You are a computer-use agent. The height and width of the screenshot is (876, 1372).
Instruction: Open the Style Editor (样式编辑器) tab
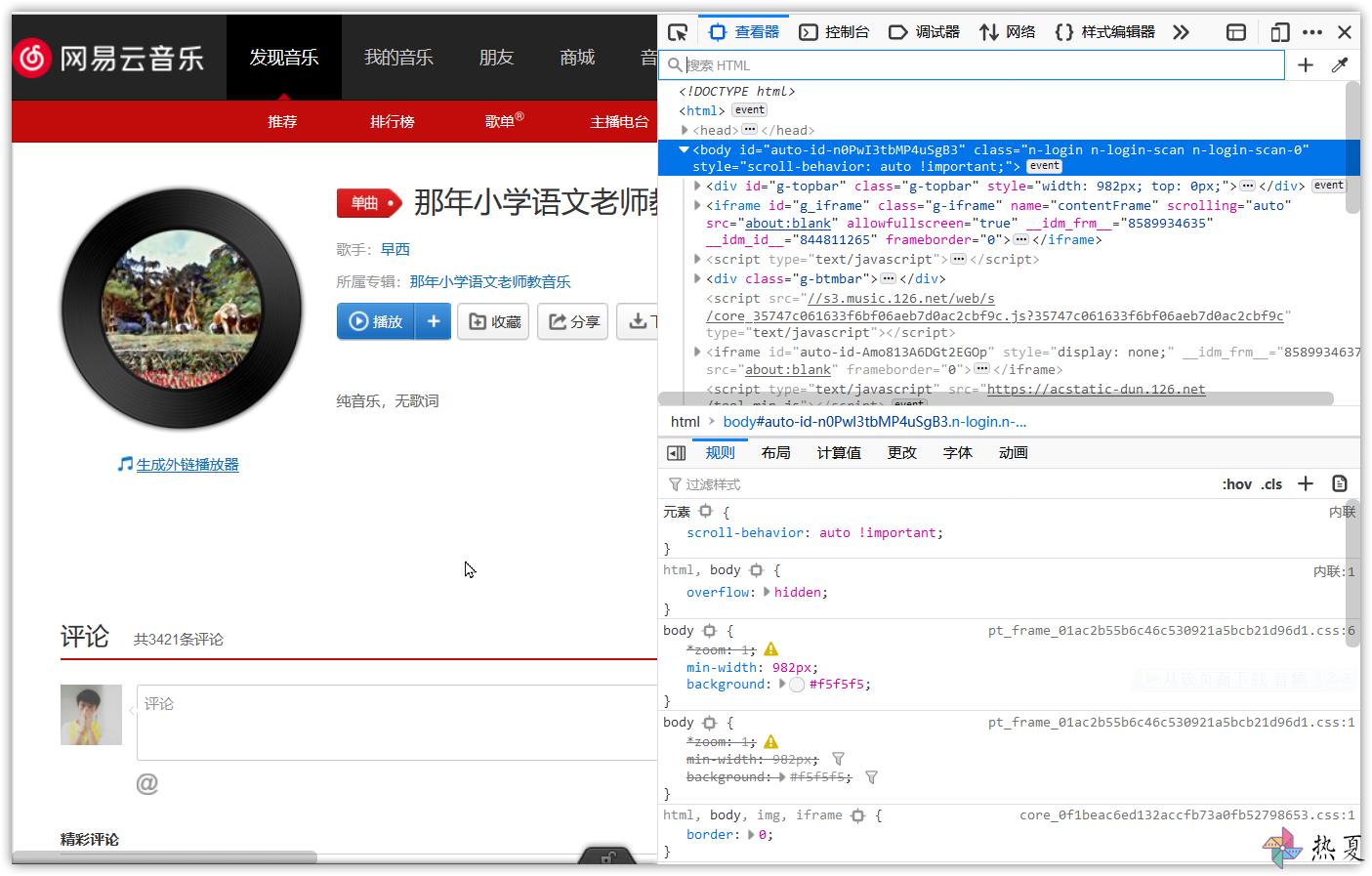1104,32
